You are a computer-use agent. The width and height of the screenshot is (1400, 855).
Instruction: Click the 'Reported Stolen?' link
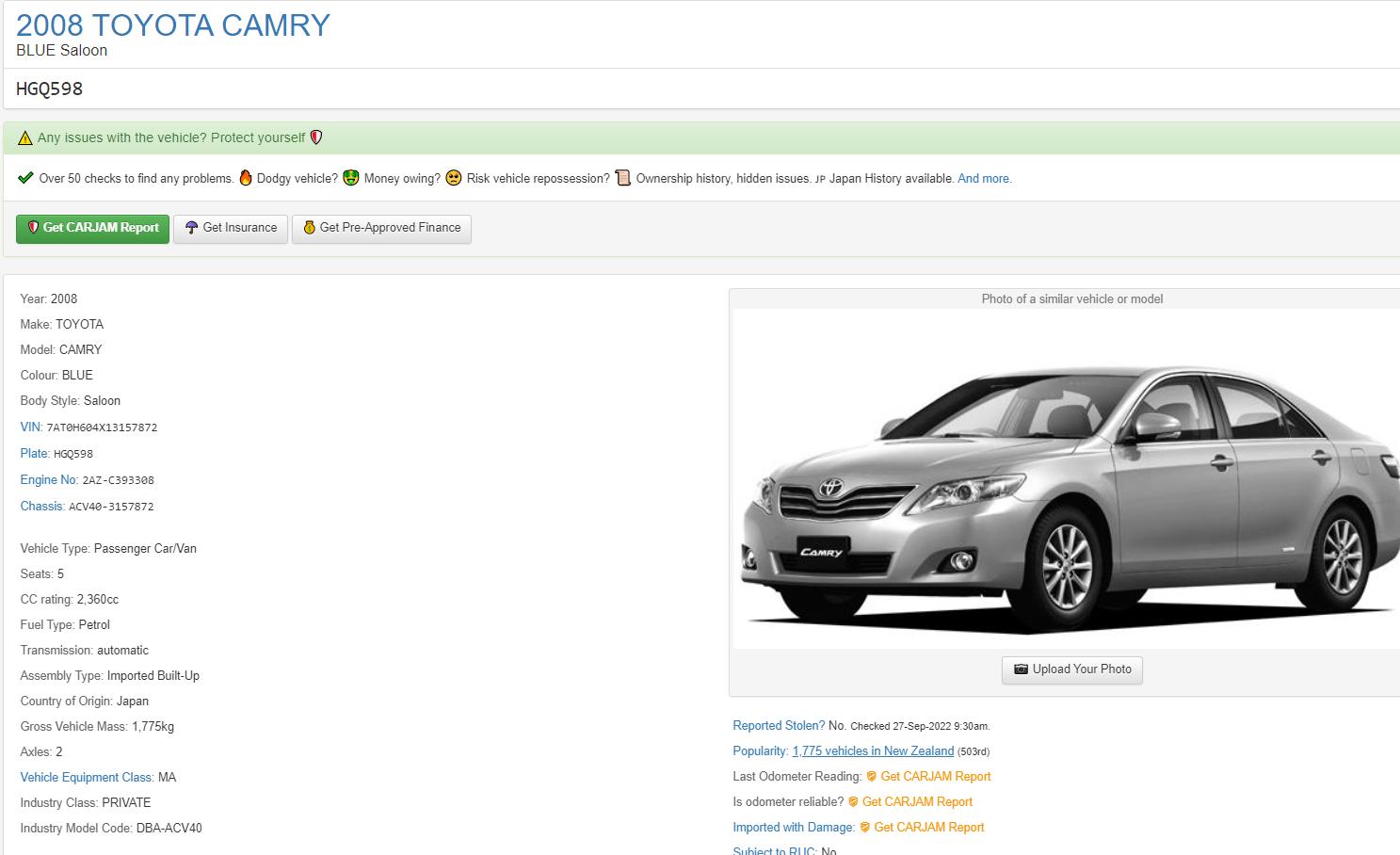click(779, 726)
